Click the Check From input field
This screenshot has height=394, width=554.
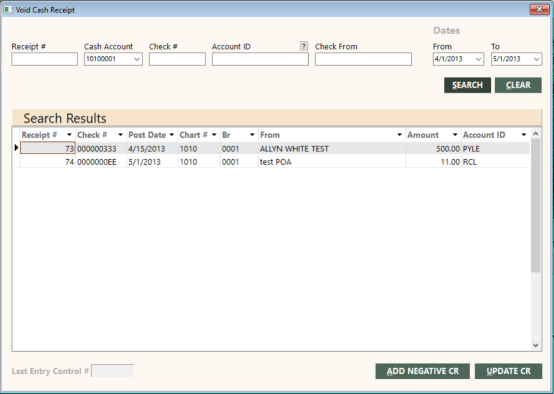[363, 59]
